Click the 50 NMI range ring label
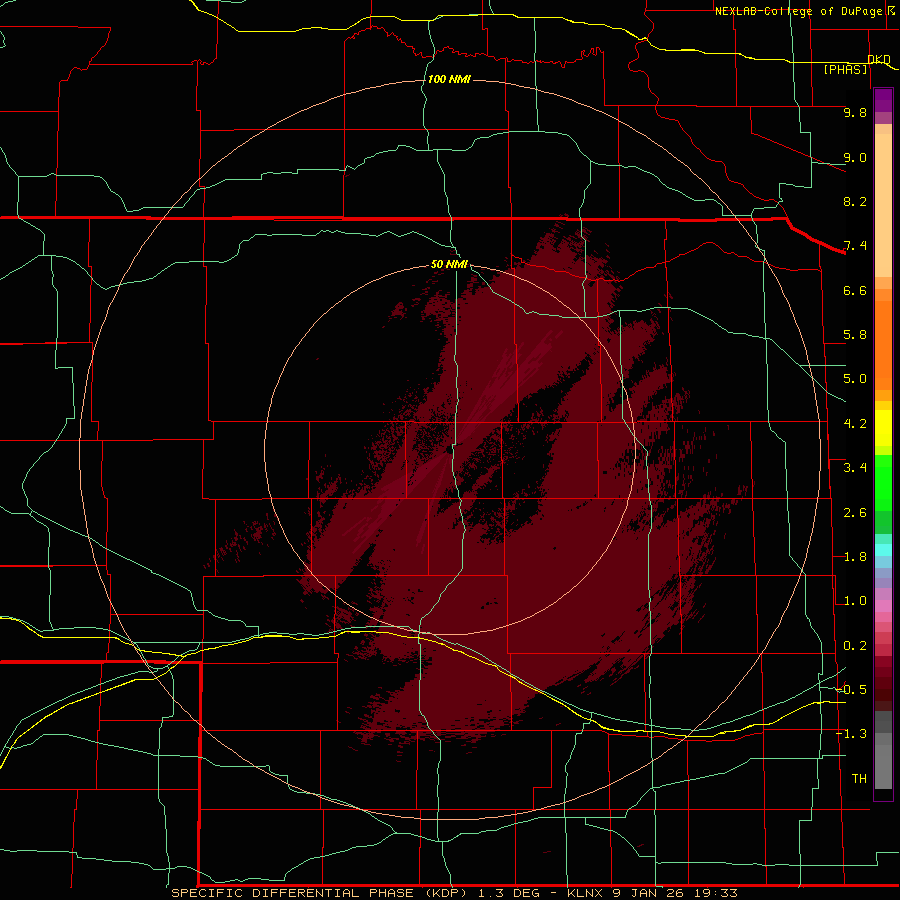900x900 pixels. 449,264
